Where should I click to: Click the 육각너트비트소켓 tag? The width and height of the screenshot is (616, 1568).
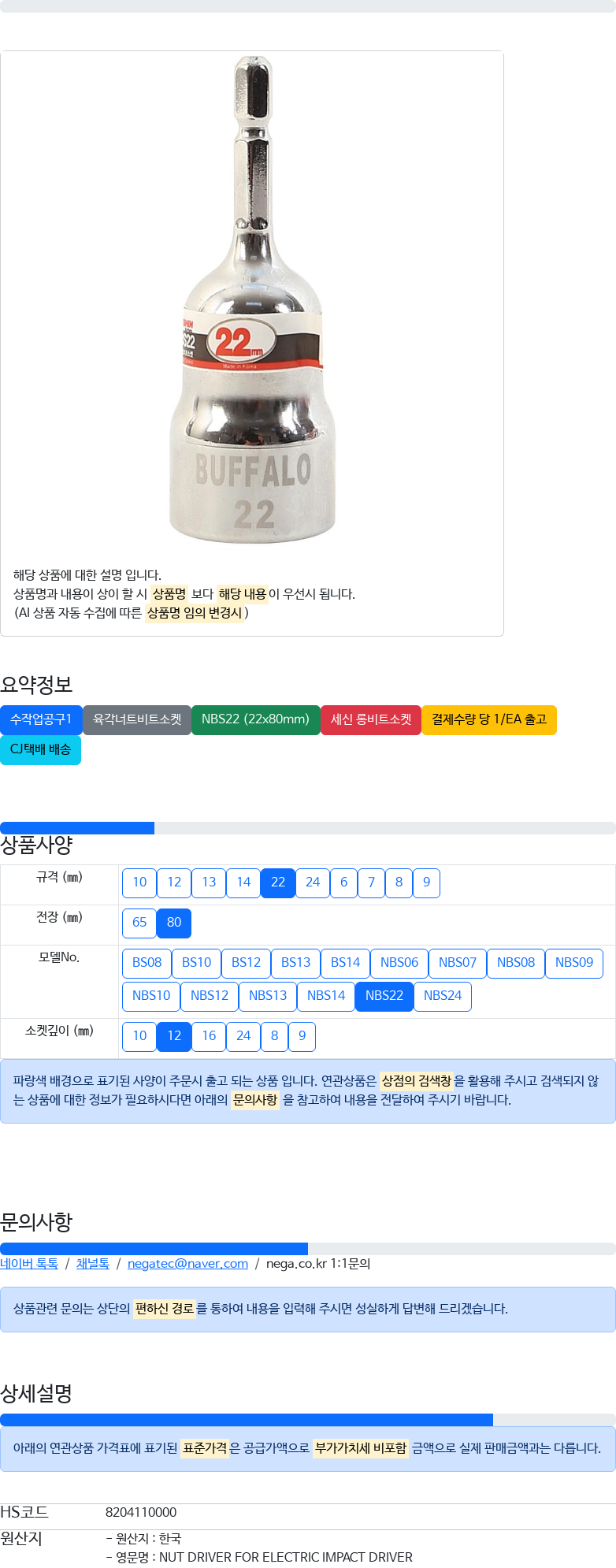pyautogui.click(x=137, y=720)
